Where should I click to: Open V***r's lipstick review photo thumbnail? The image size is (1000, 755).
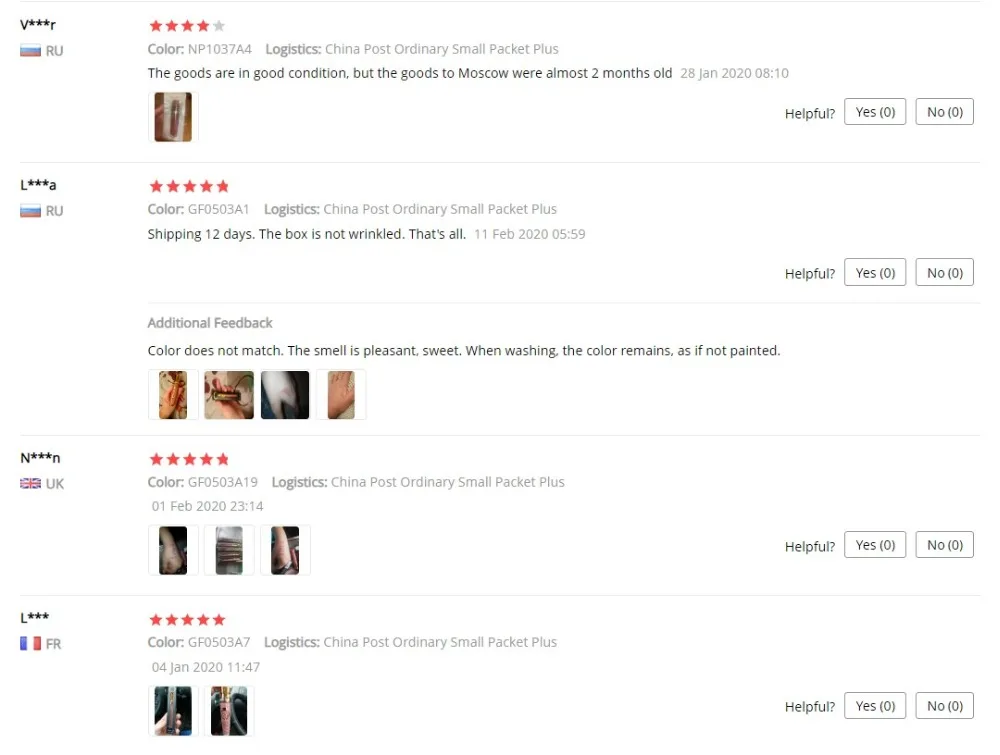pos(173,117)
